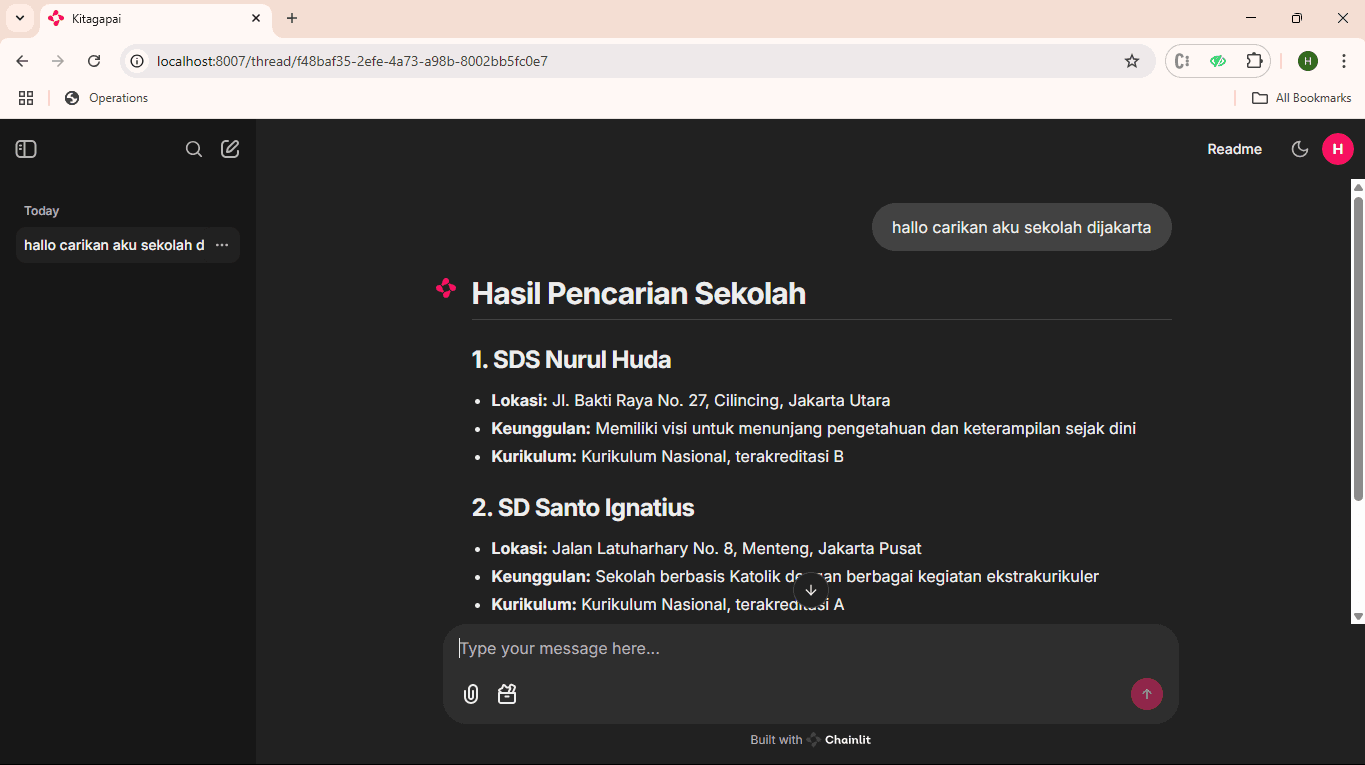Screen dimensions: 1365x765
Task: Open the Operations bookmark
Action: click(106, 98)
